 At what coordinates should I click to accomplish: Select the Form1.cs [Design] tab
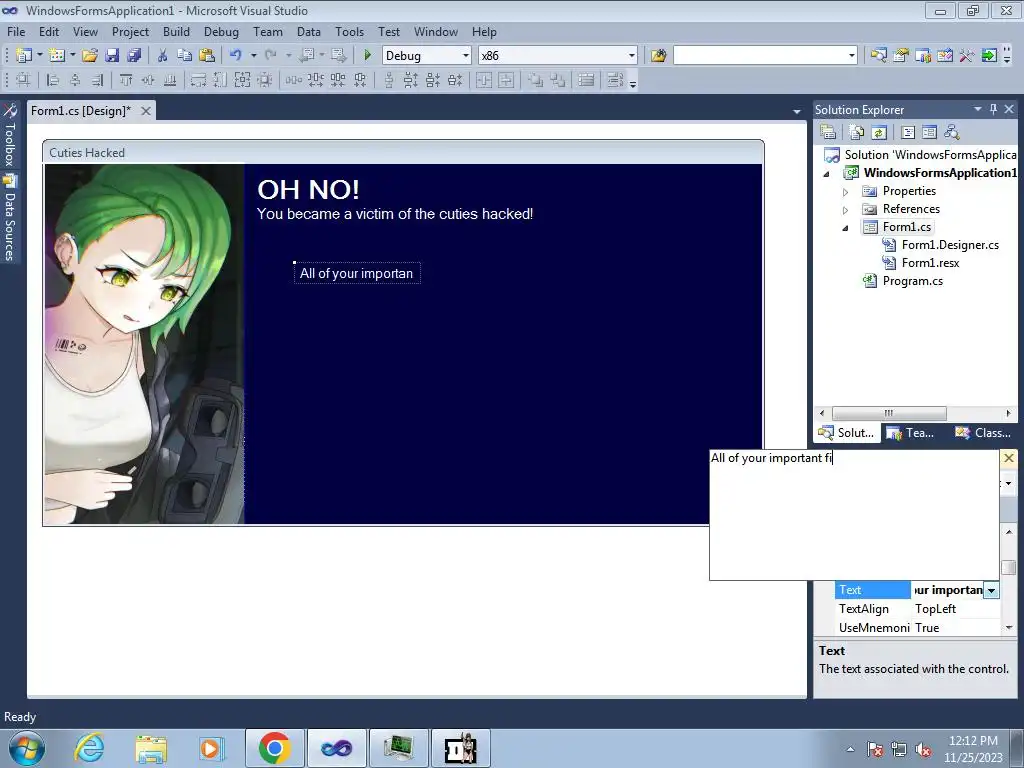[x=81, y=111]
